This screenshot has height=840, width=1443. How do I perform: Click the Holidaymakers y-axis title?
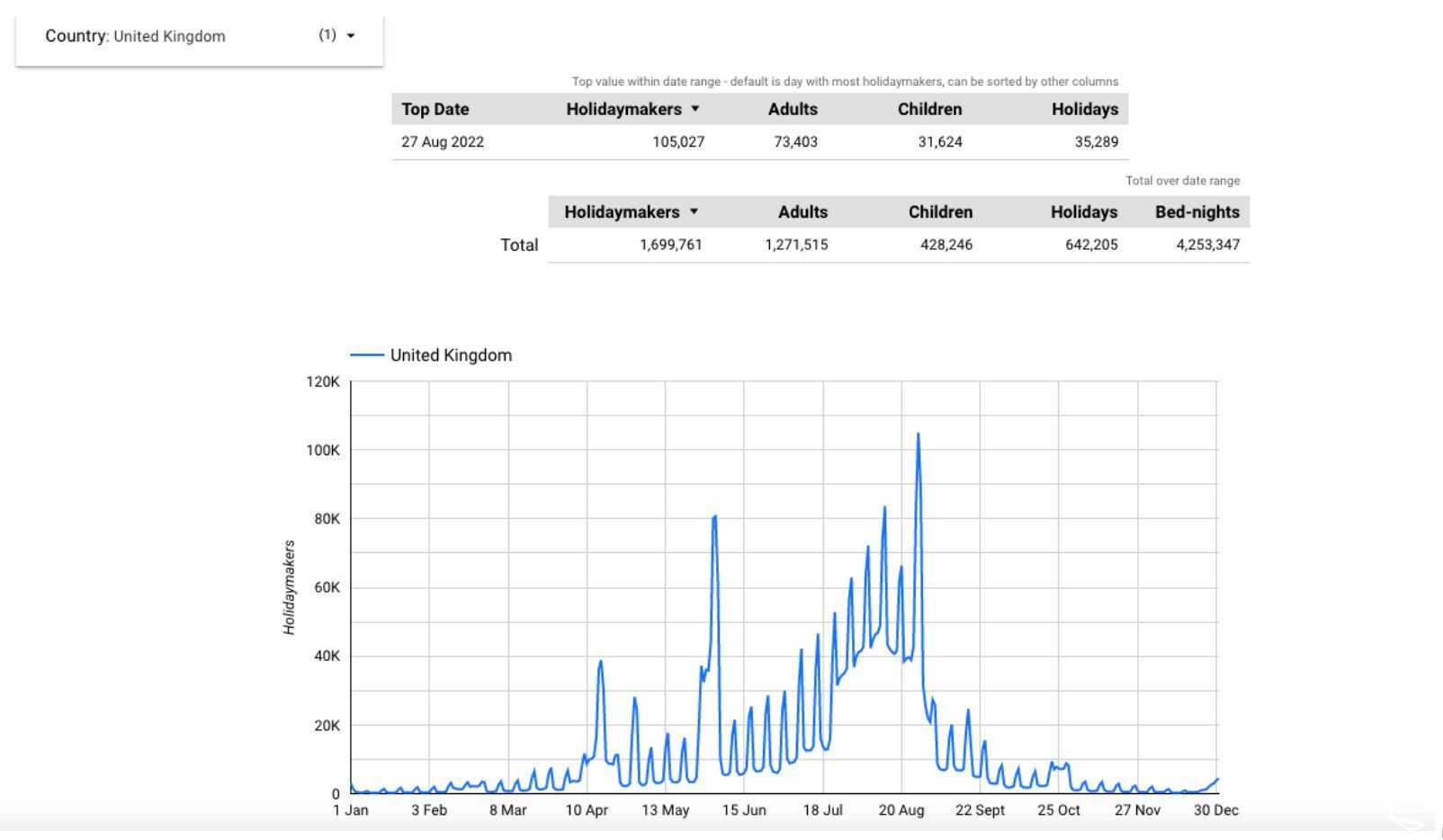coord(289,587)
